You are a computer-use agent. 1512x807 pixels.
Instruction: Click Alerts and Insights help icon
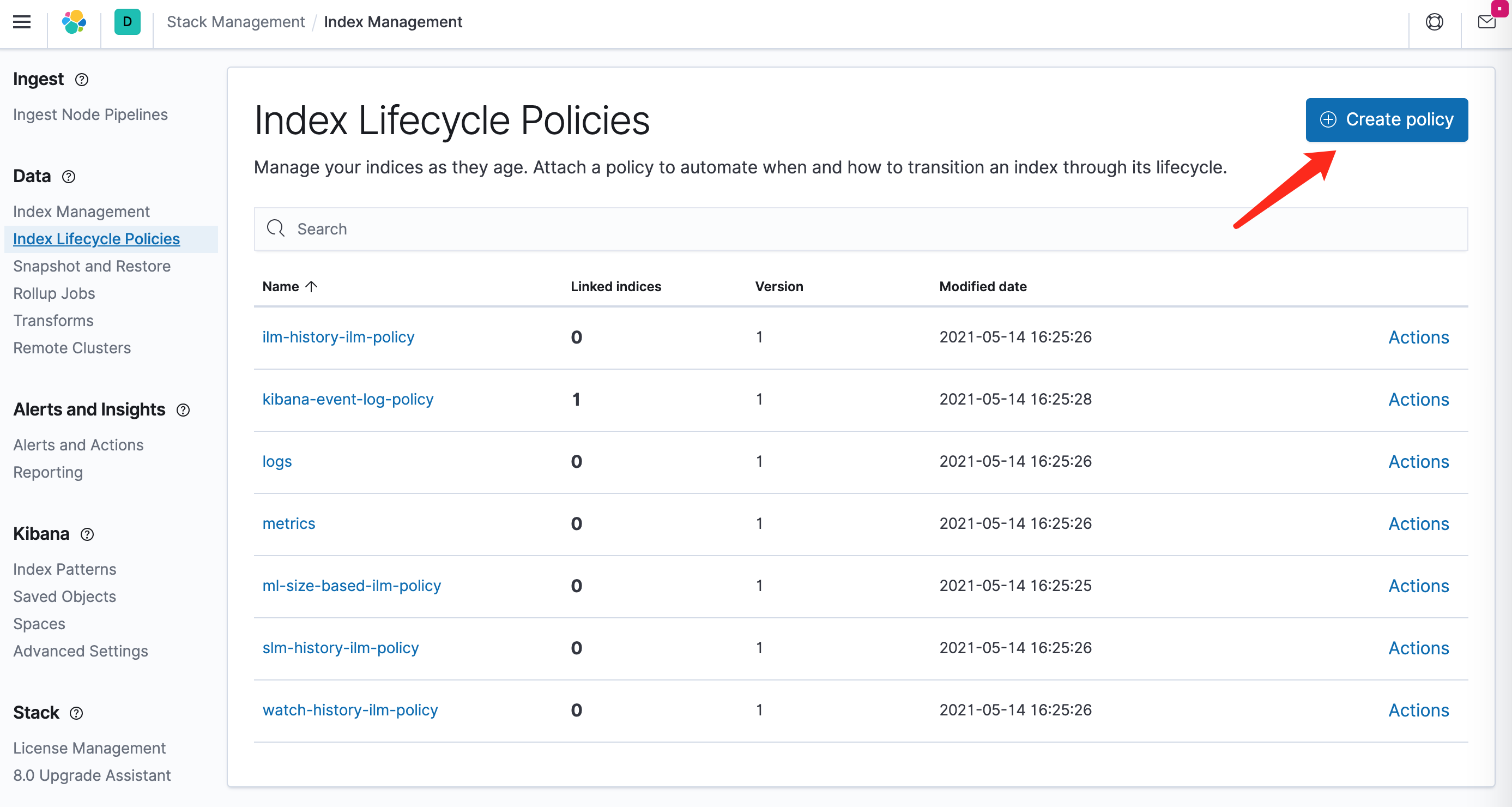pos(183,410)
